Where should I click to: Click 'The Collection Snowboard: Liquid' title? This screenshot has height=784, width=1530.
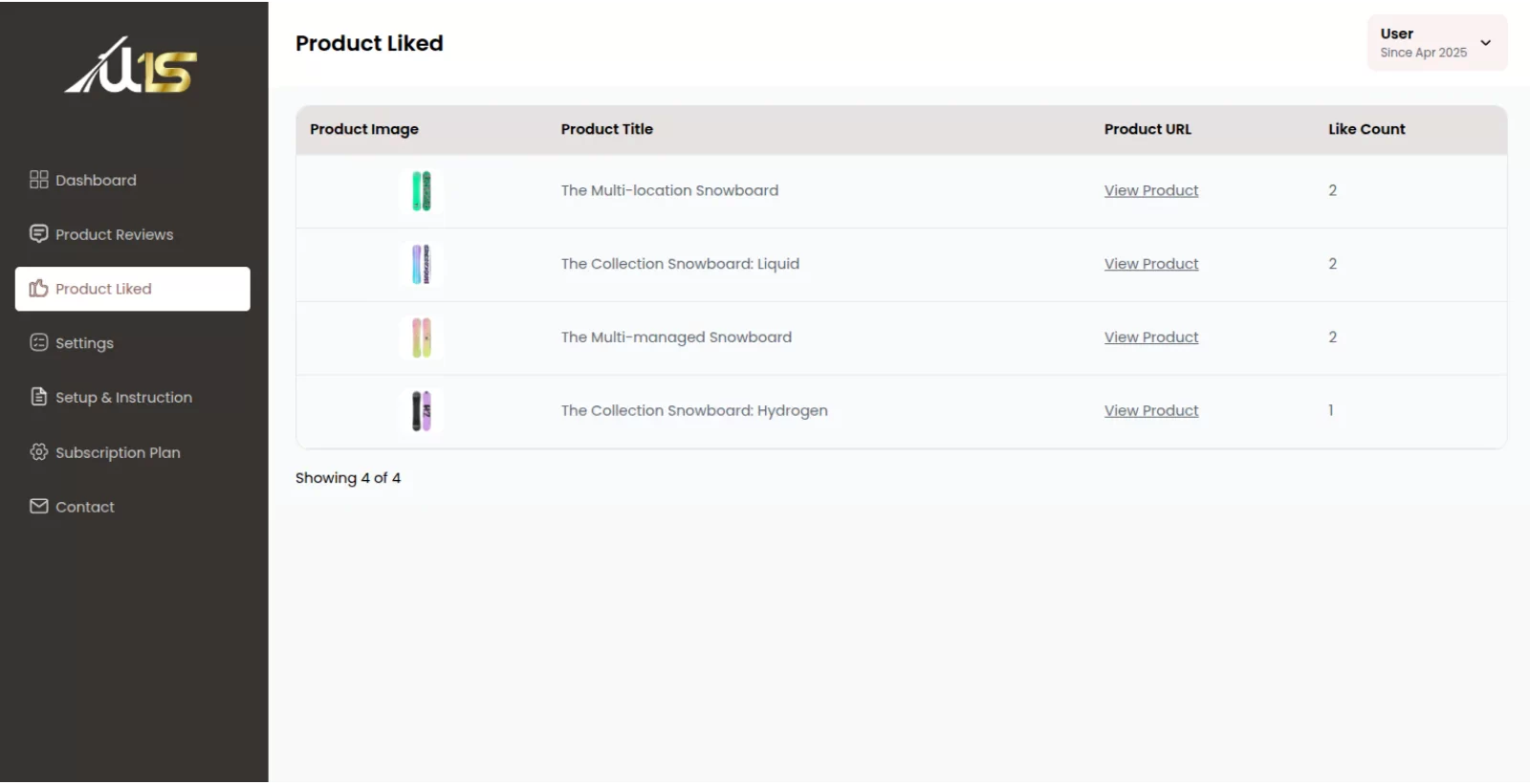pyautogui.click(x=680, y=264)
